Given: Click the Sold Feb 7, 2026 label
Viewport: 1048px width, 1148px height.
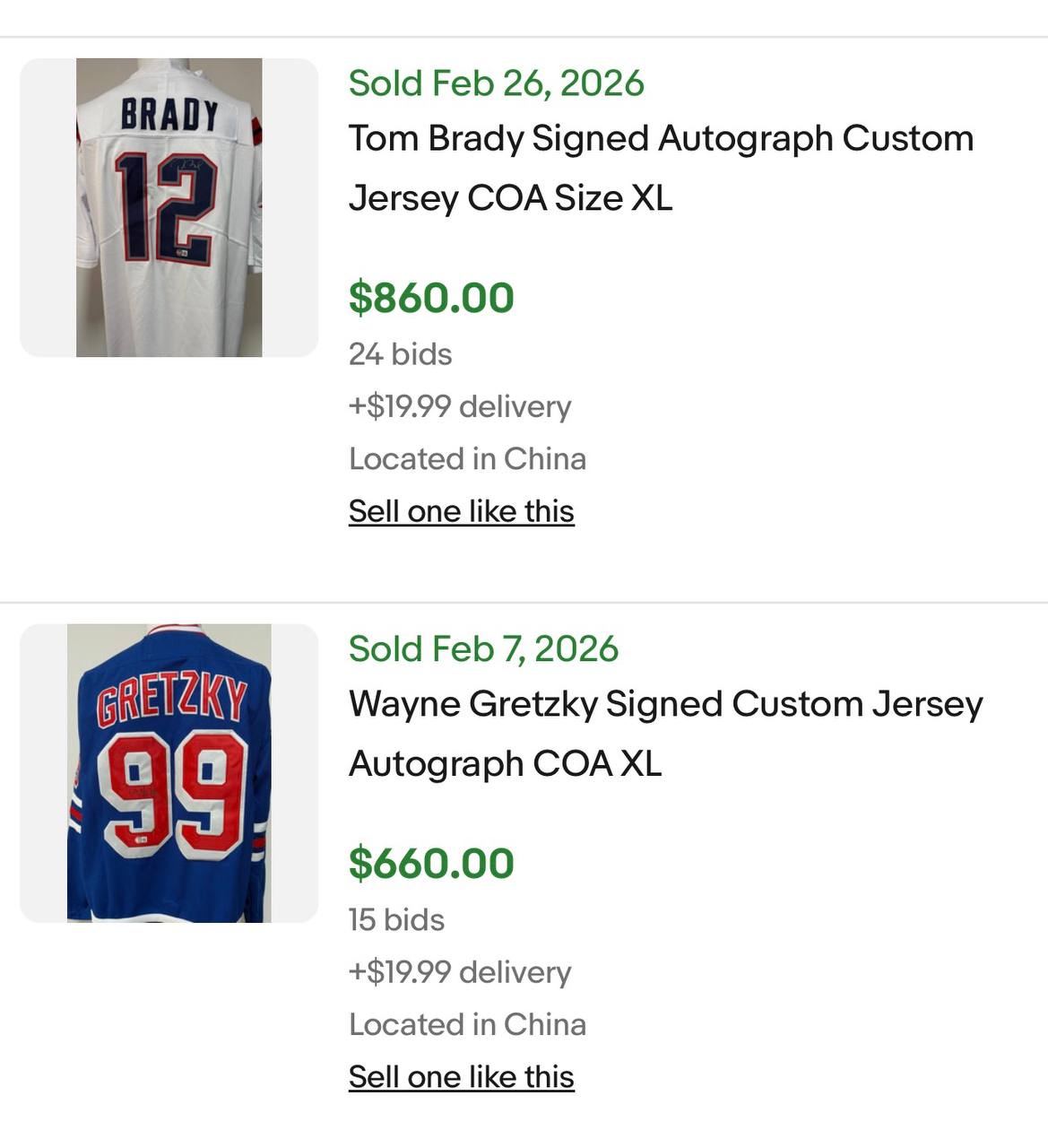Looking at the screenshot, I should pos(483,649).
